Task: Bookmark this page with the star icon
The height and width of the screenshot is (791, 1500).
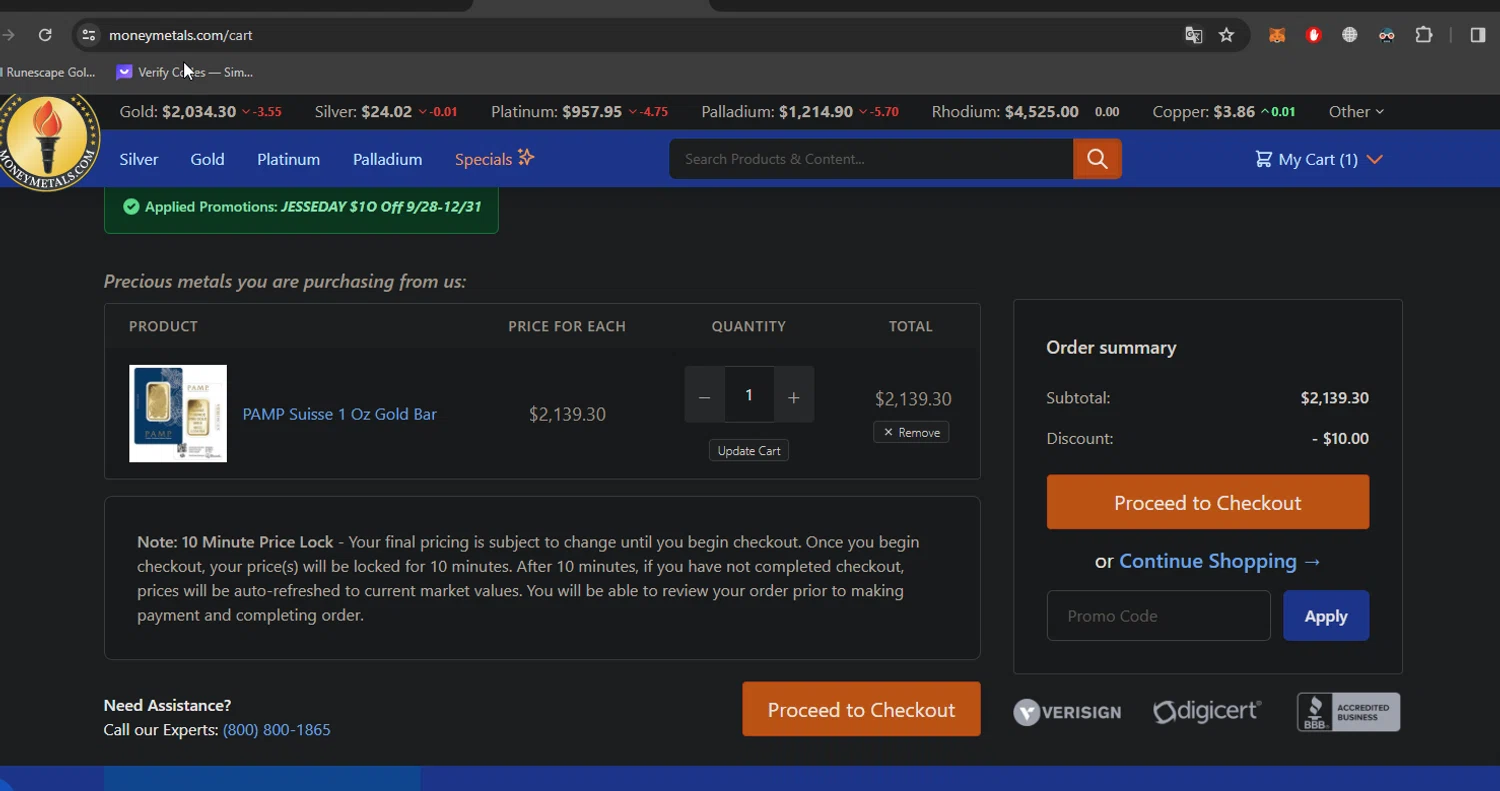Action: (x=1227, y=35)
